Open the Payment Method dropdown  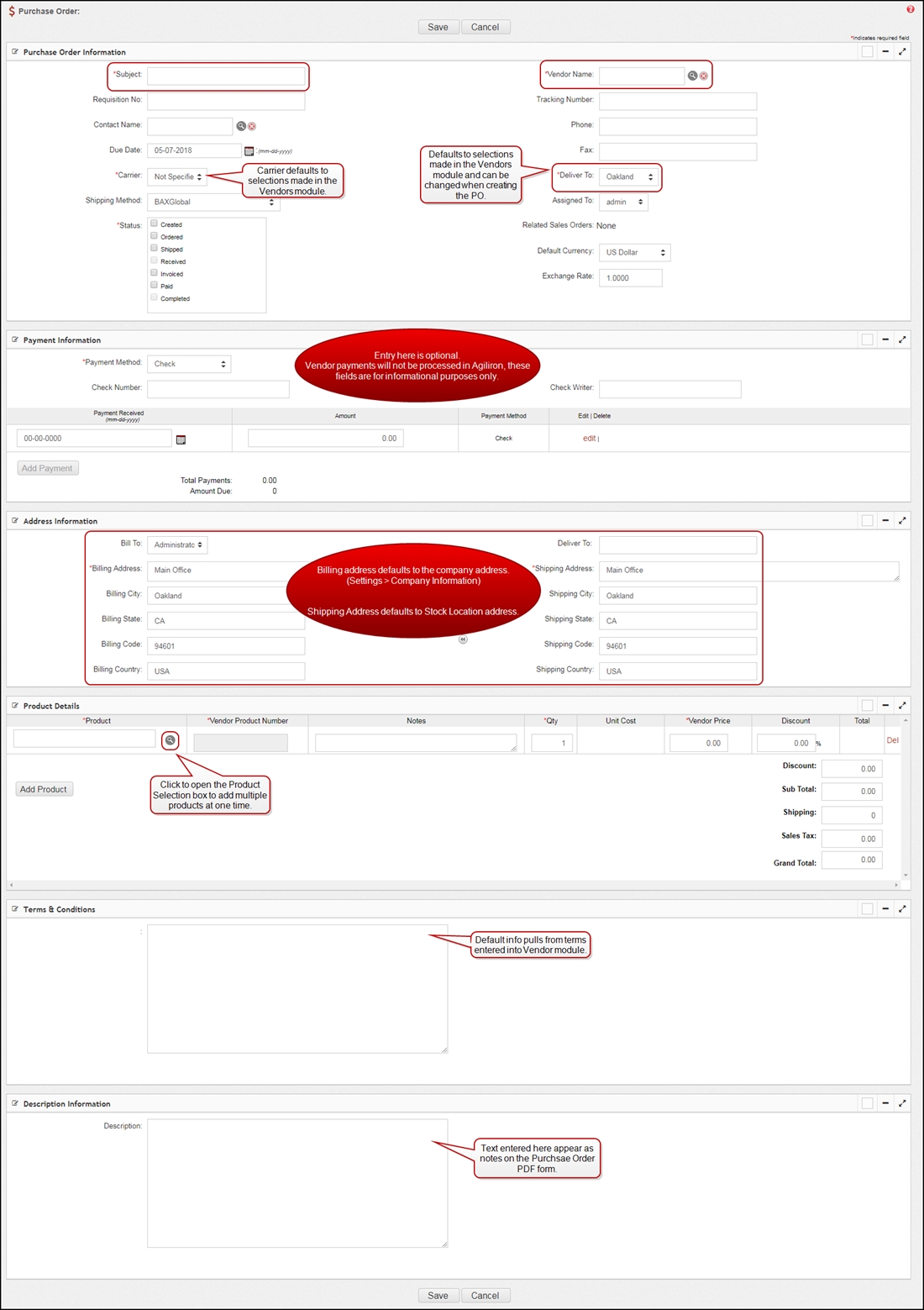click(x=189, y=364)
